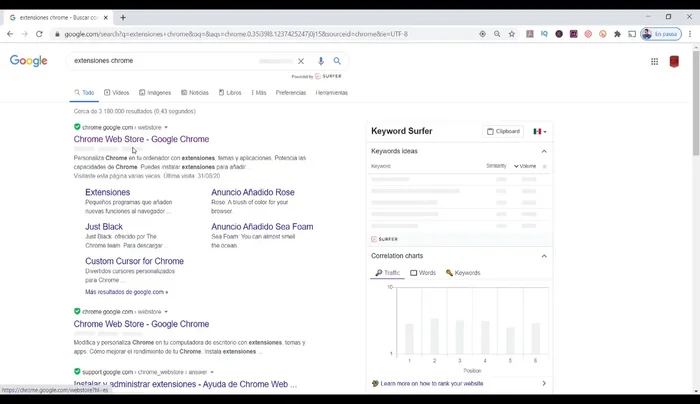The width and height of the screenshot is (700, 404).
Task: Bookmark this page with the star icon
Action: point(512,34)
